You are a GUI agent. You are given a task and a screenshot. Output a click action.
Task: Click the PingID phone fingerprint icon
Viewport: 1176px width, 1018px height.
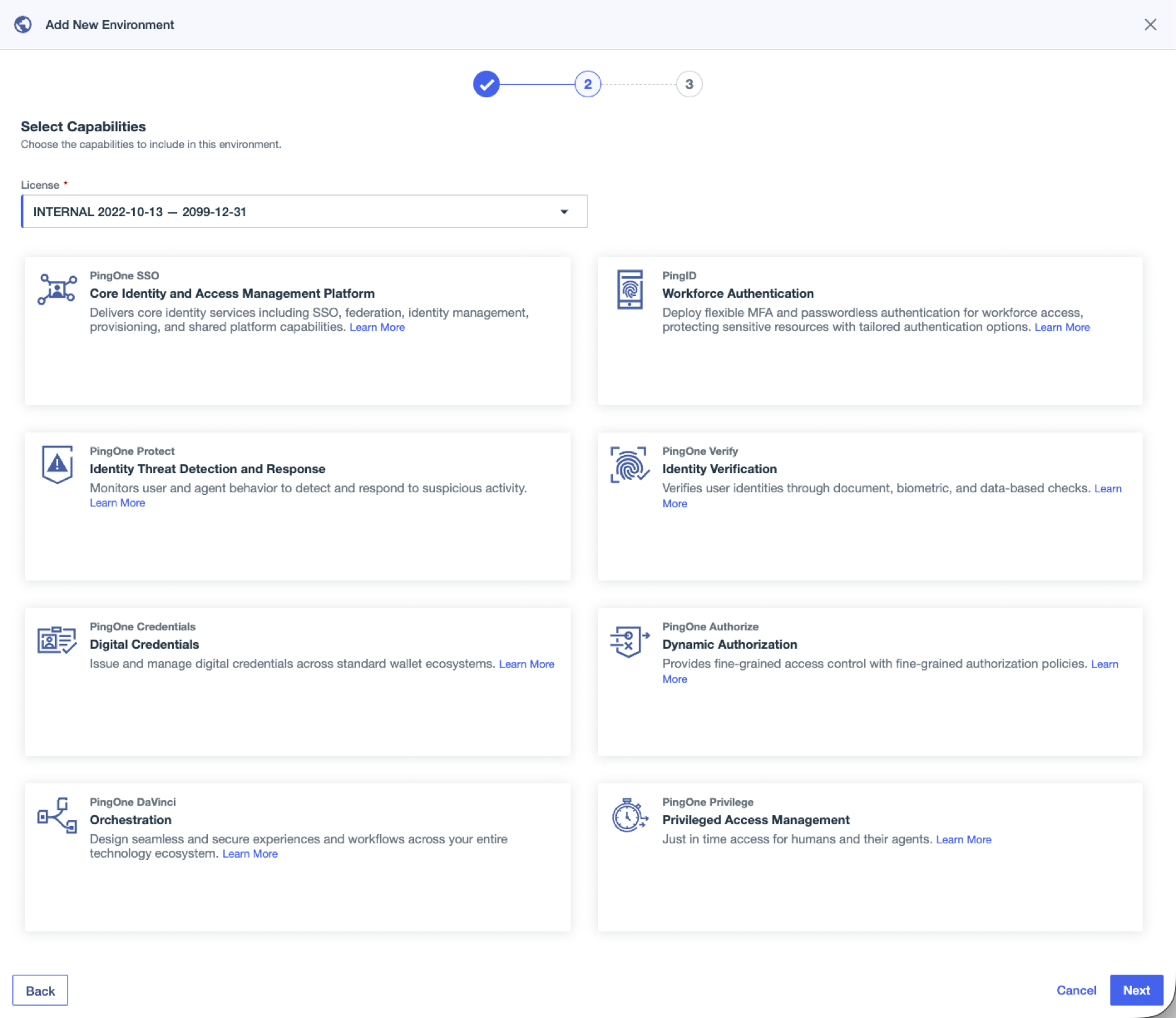tap(629, 289)
